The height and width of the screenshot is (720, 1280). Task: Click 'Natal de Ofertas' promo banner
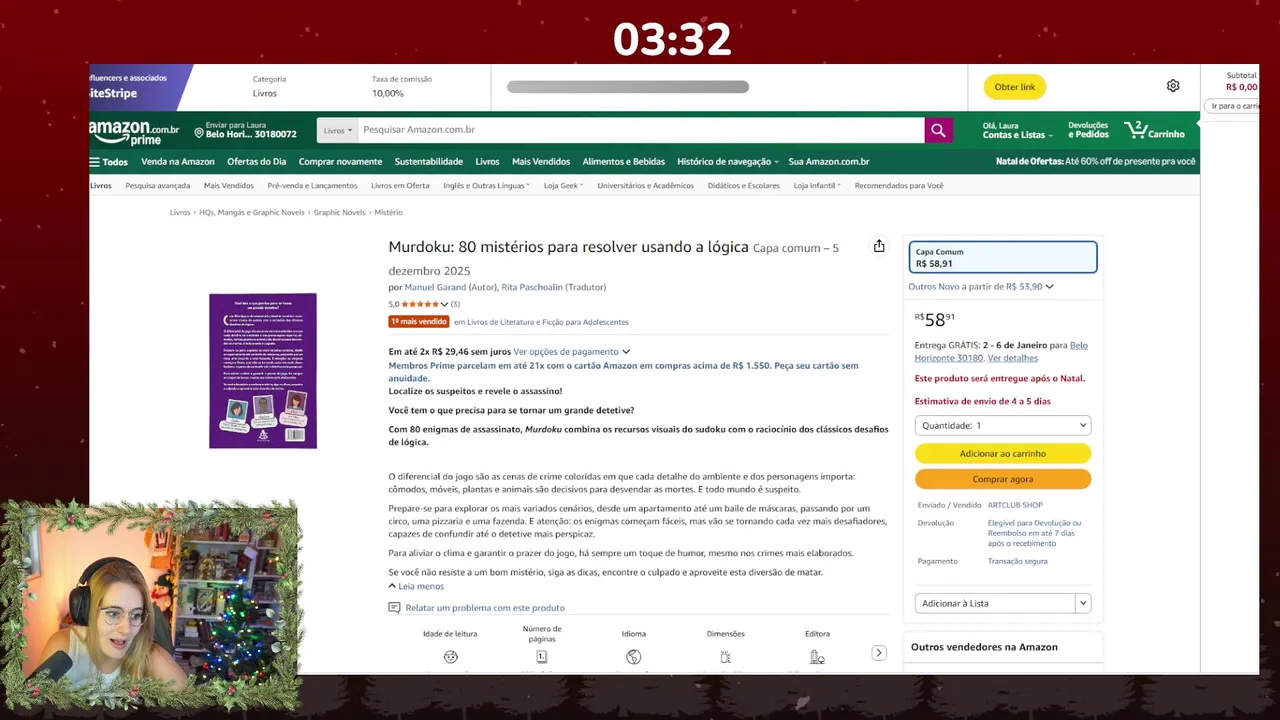tap(1095, 162)
